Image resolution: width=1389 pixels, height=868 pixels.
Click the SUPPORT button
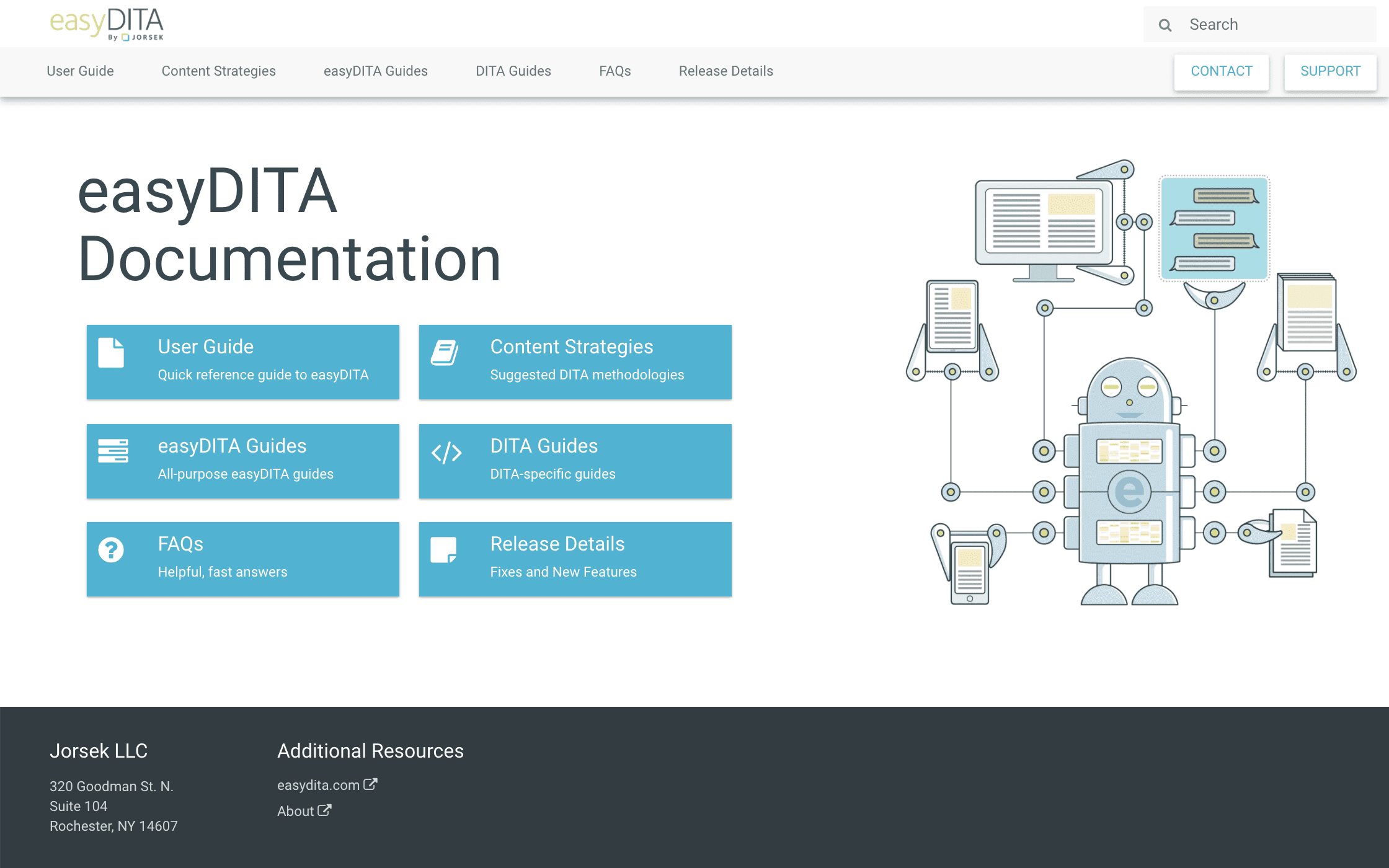pyautogui.click(x=1329, y=71)
